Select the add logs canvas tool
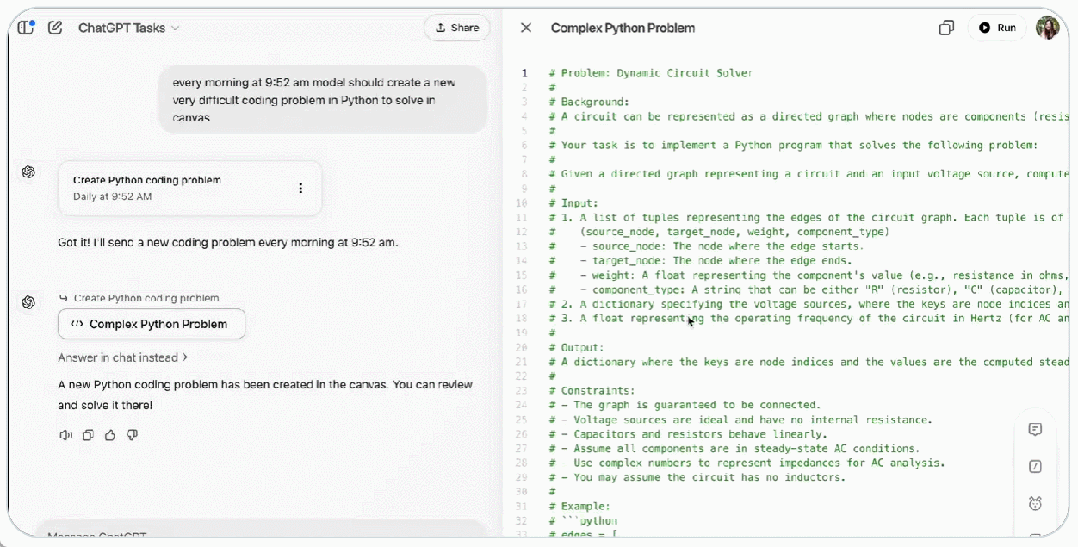Viewport: 1078px width, 547px height. point(1035,467)
